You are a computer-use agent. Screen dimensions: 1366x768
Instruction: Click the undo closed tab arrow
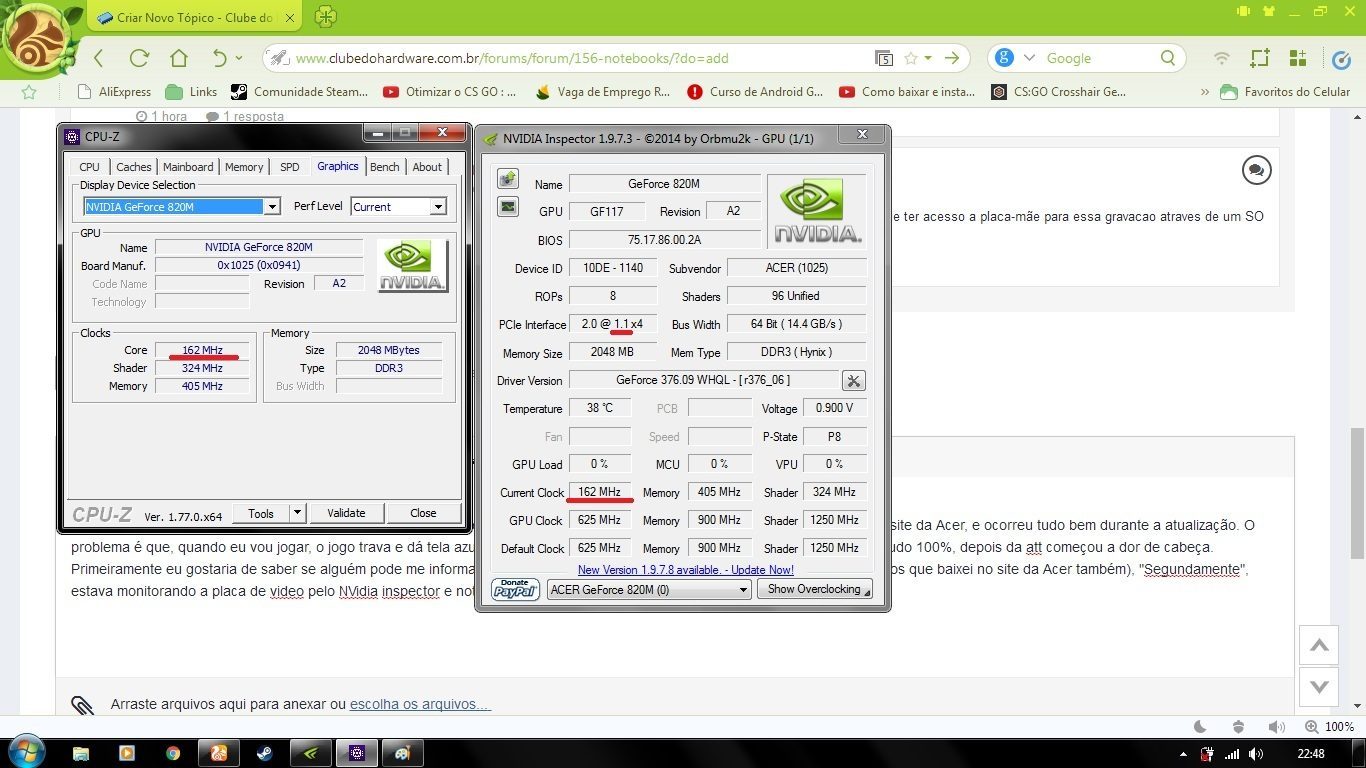pos(220,58)
